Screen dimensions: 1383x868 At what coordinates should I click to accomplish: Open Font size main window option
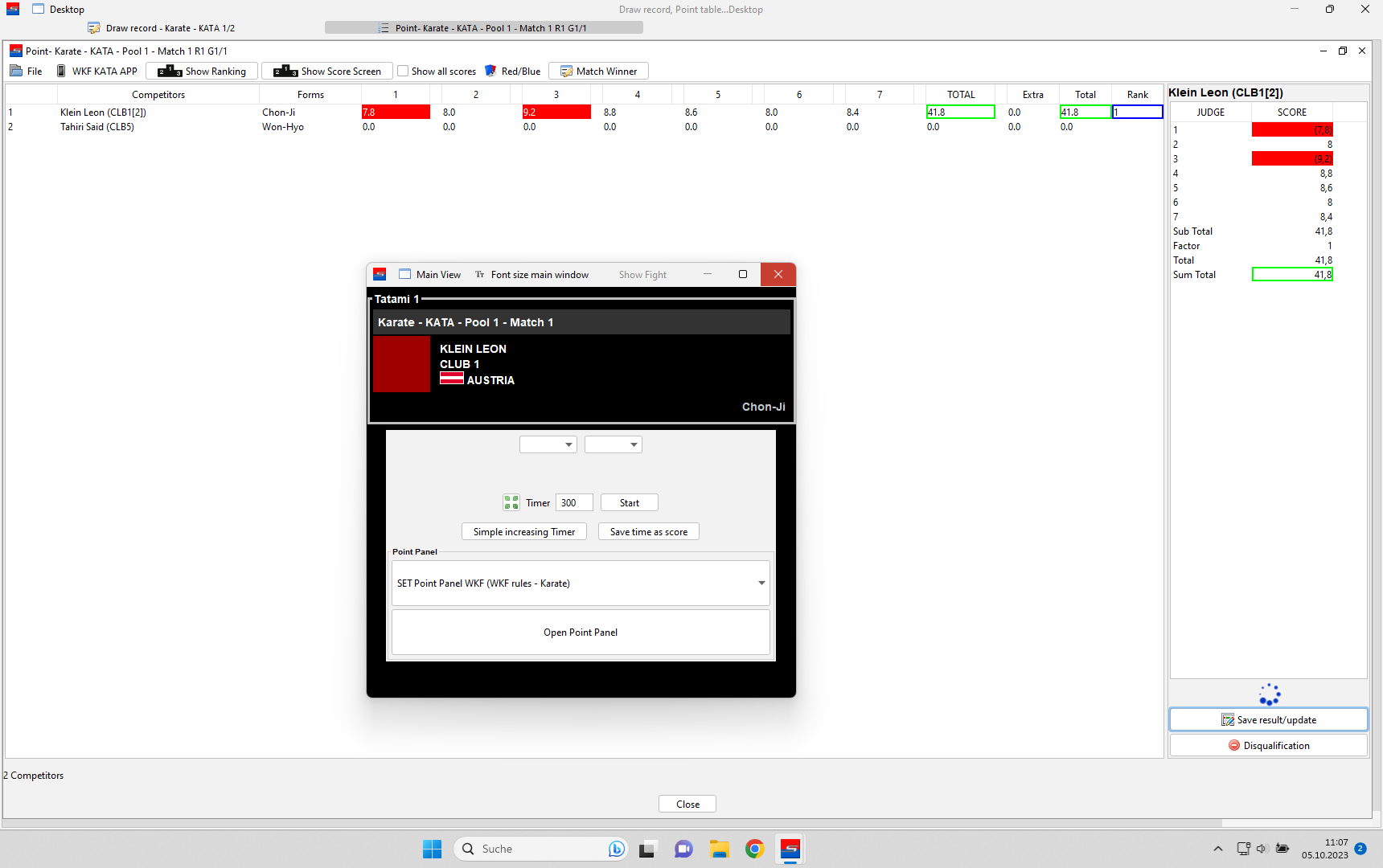pos(532,274)
